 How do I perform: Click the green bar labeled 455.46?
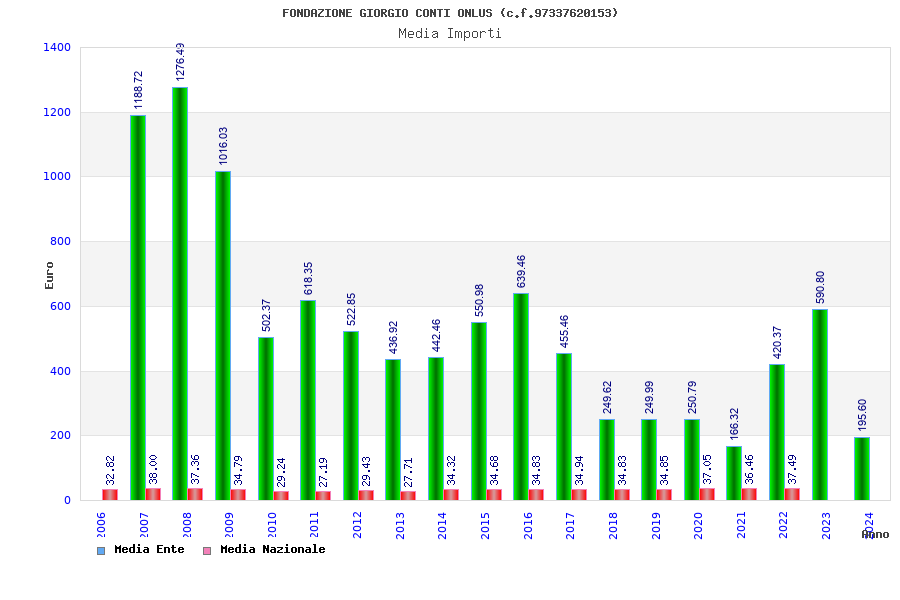(x=564, y=427)
